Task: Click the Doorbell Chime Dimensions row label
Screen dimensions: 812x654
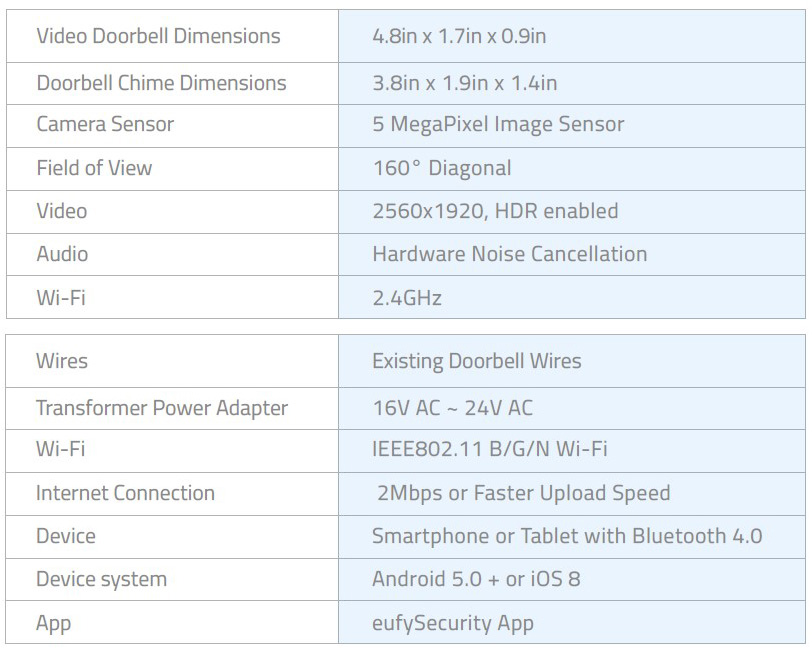Action: point(162,83)
